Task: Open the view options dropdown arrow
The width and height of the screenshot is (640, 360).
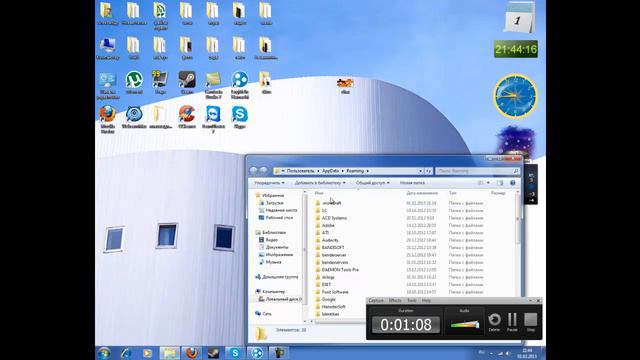Action: tap(489, 183)
